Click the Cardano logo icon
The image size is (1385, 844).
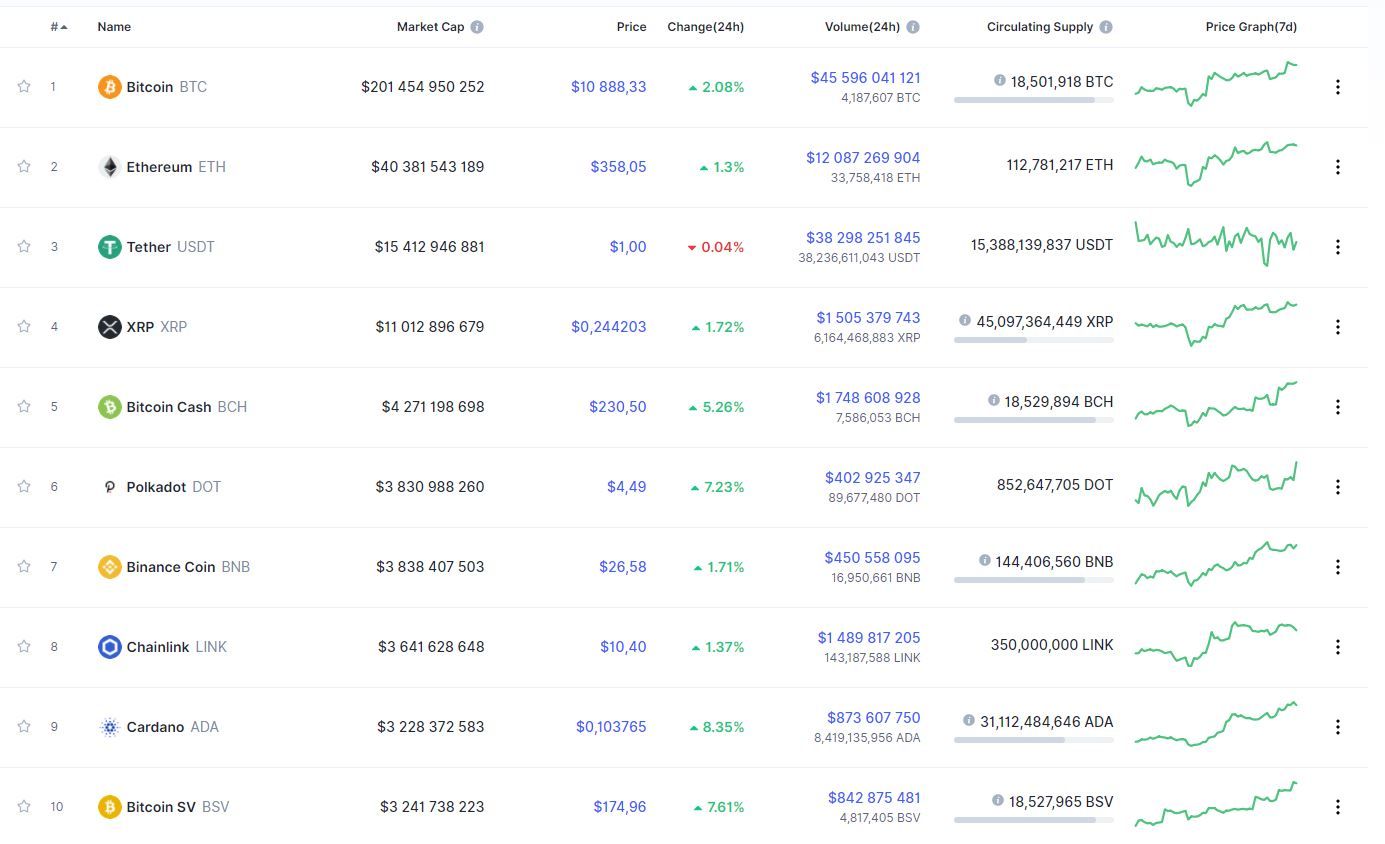(109, 727)
